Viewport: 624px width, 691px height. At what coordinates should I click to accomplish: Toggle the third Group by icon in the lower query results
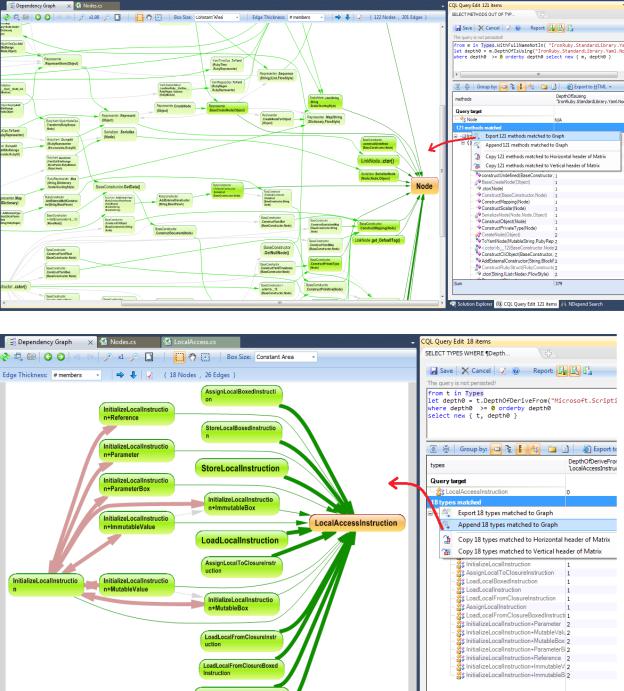point(520,449)
